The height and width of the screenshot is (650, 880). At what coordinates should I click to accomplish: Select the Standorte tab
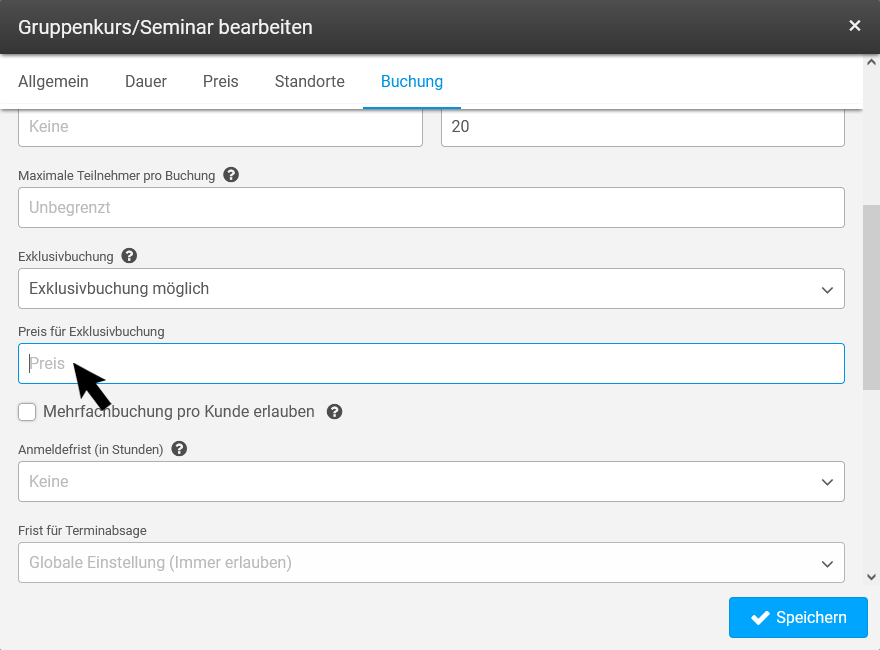(309, 82)
